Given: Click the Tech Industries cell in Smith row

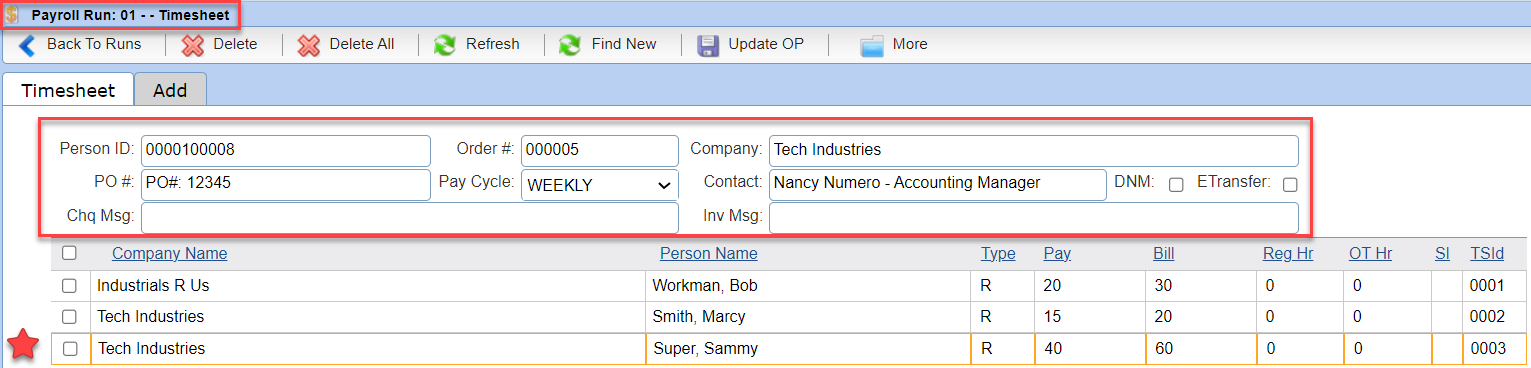Looking at the screenshot, I should pyautogui.click(x=368, y=317).
